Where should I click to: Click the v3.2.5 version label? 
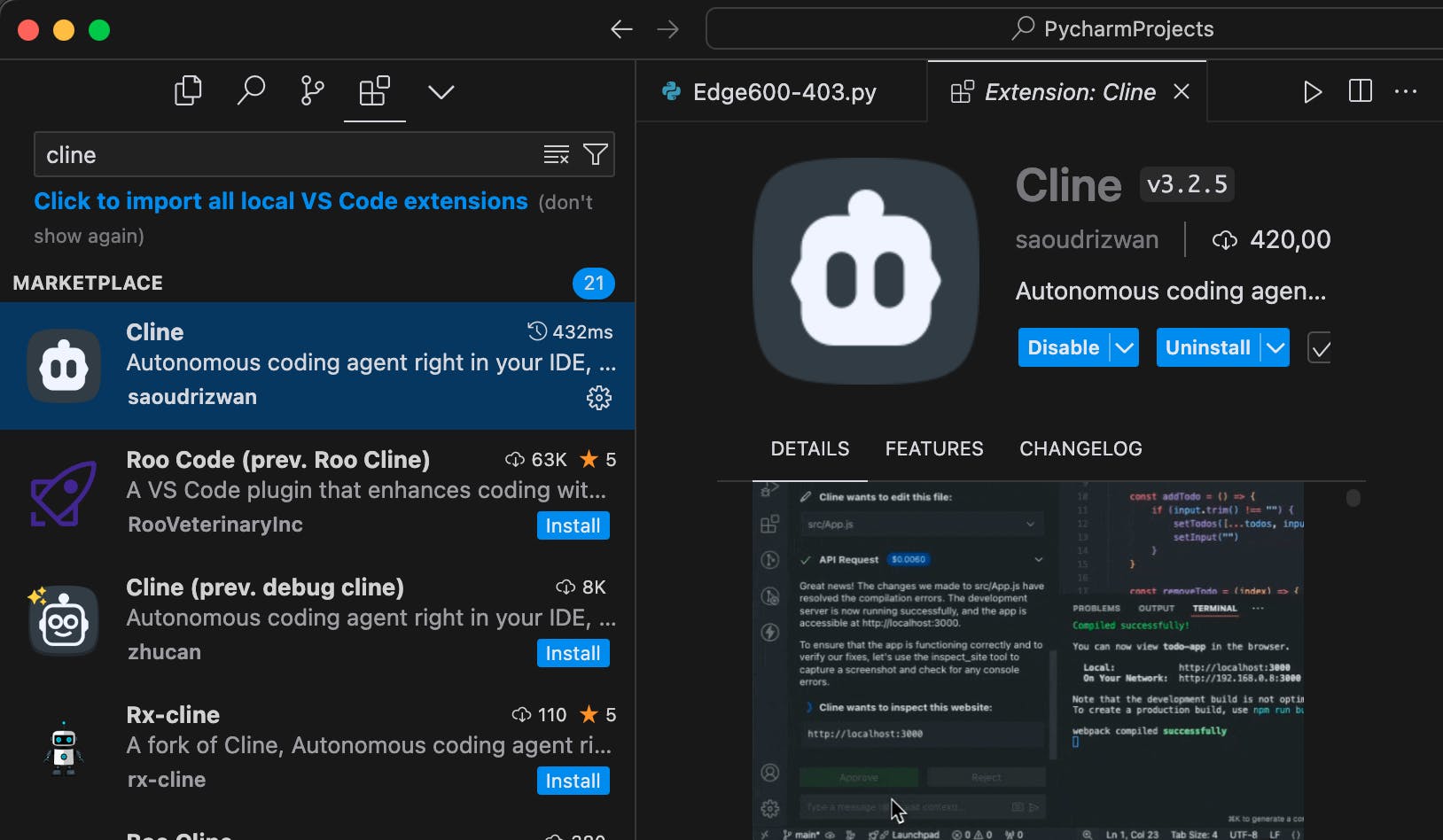point(1187,184)
